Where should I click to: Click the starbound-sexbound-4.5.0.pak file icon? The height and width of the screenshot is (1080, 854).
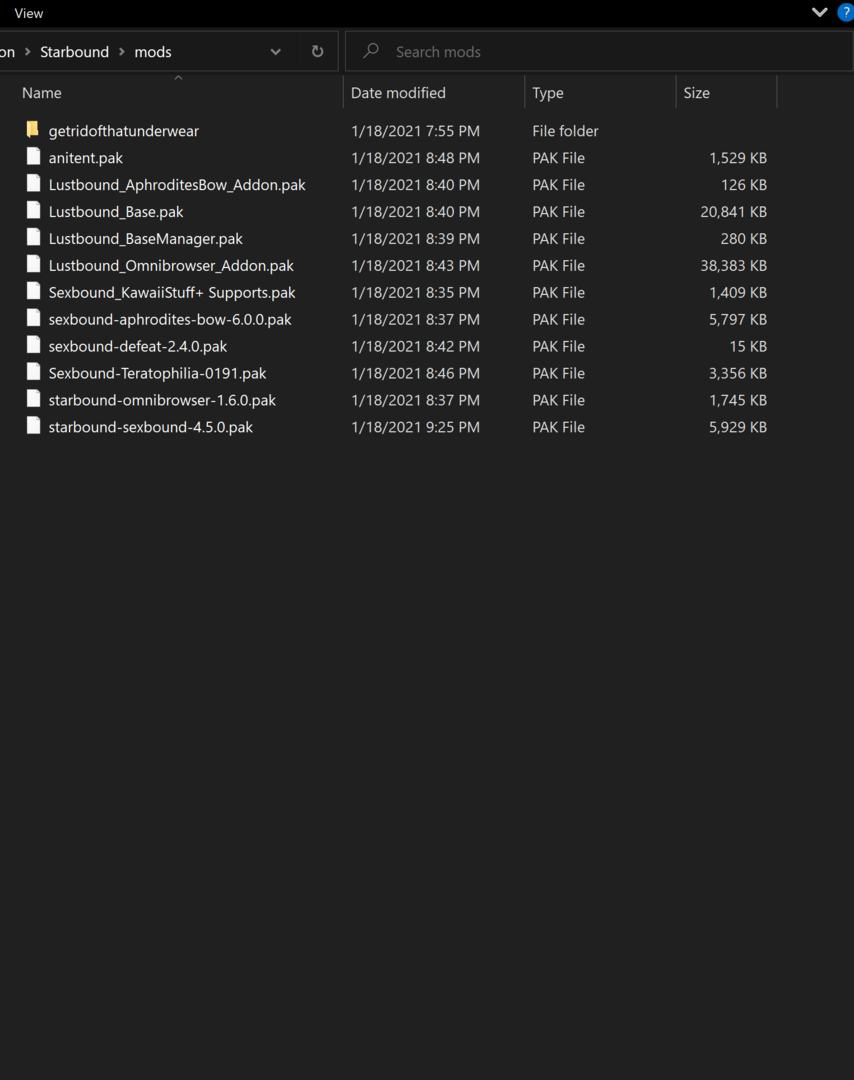(x=33, y=425)
